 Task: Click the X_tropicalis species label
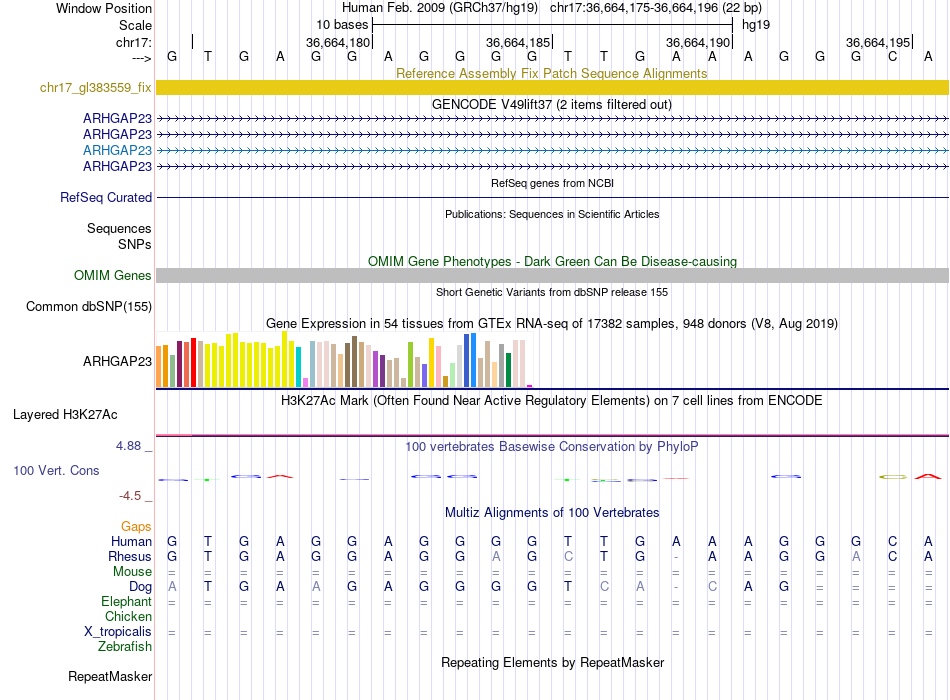pyautogui.click(x=118, y=632)
